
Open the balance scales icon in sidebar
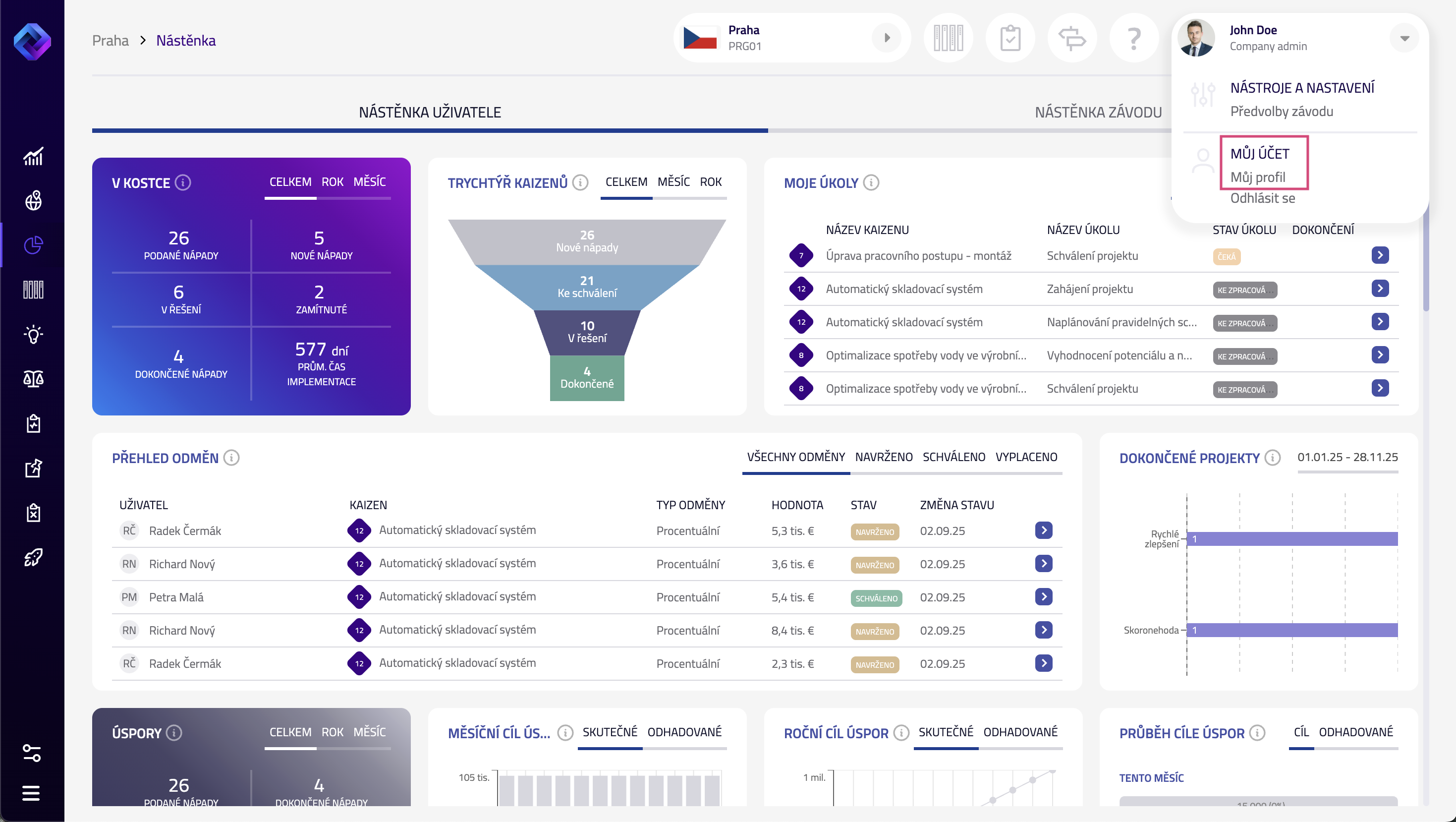pyautogui.click(x=33, y=379)
